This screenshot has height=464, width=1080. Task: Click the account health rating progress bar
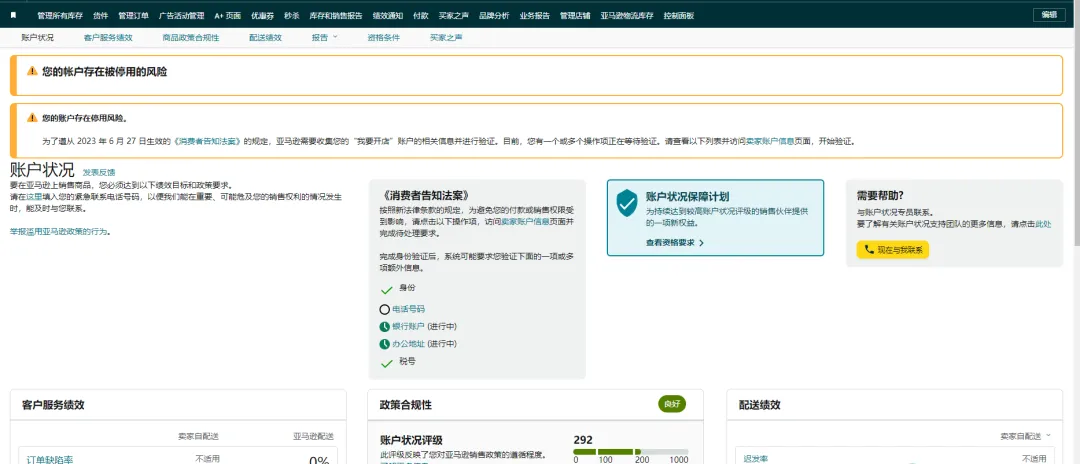coord(630,452)
